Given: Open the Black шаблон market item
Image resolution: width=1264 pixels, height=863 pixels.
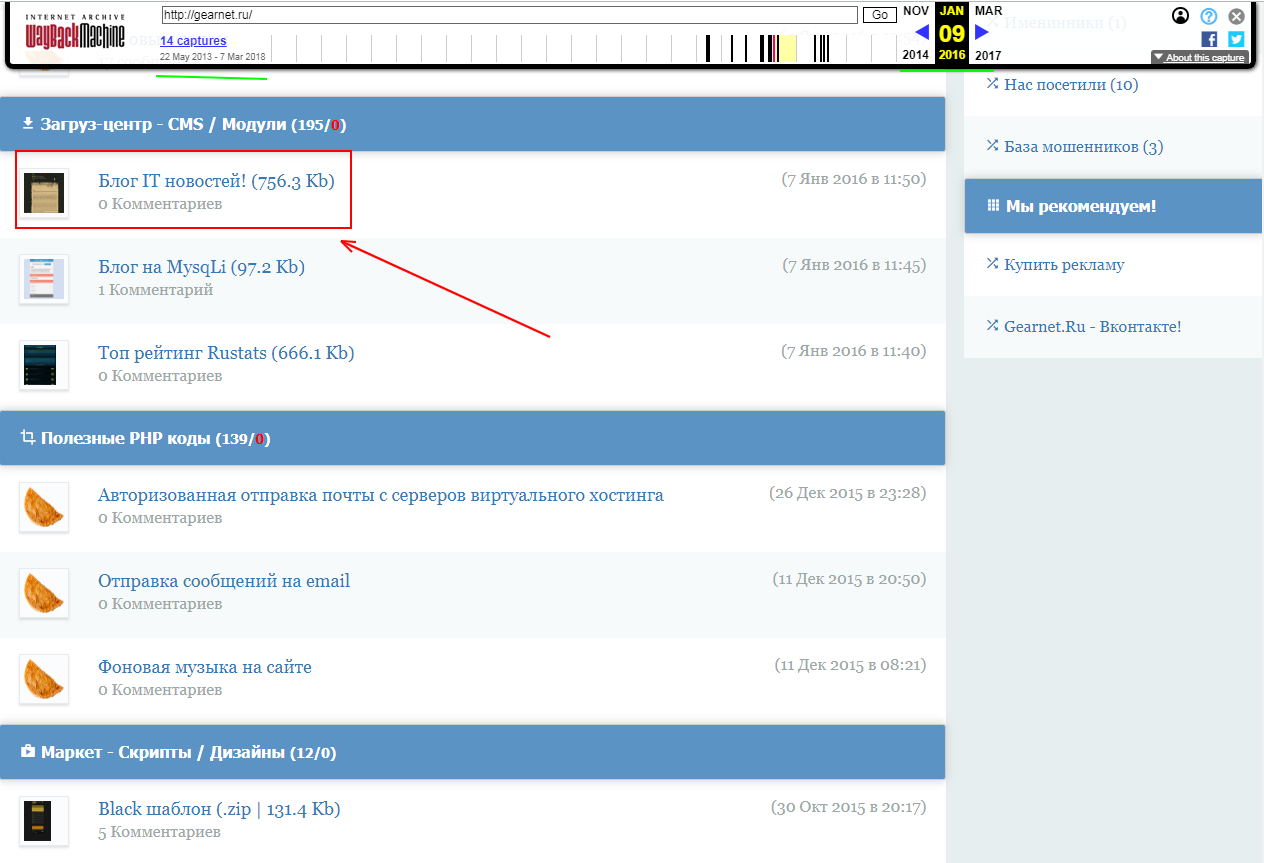Looking at the screenshot, I should tap(219, 809).
